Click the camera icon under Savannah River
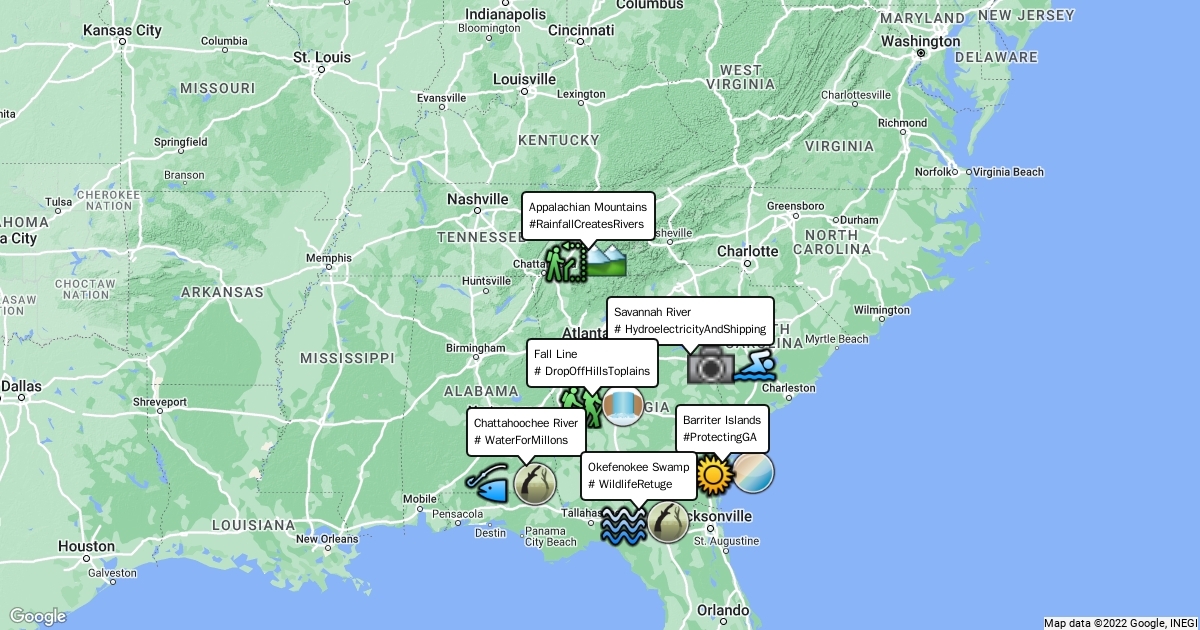This screenshot has width=1200, height=630. [711, 366]
